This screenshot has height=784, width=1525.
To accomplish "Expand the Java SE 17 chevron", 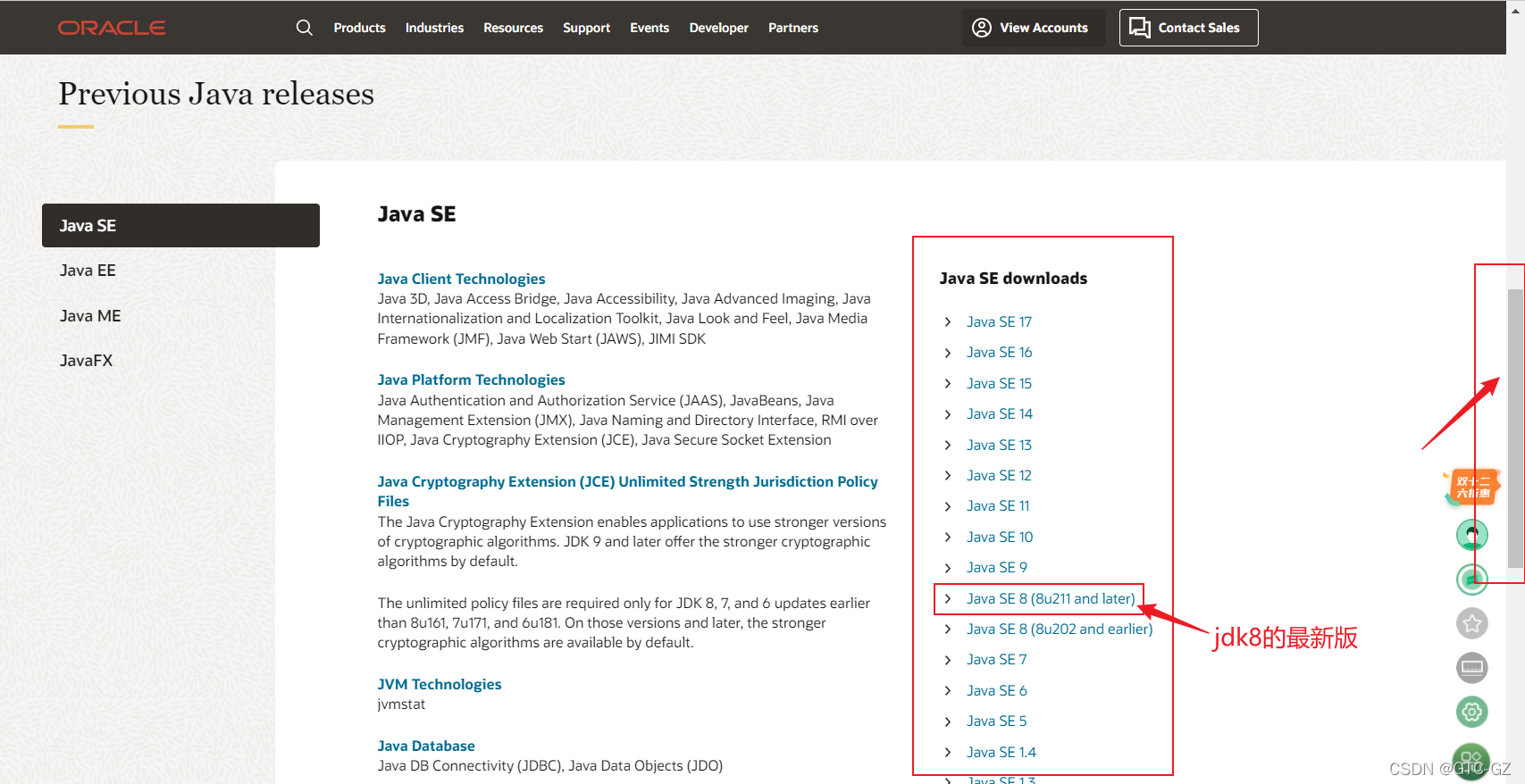I will (x=948, y=321).
